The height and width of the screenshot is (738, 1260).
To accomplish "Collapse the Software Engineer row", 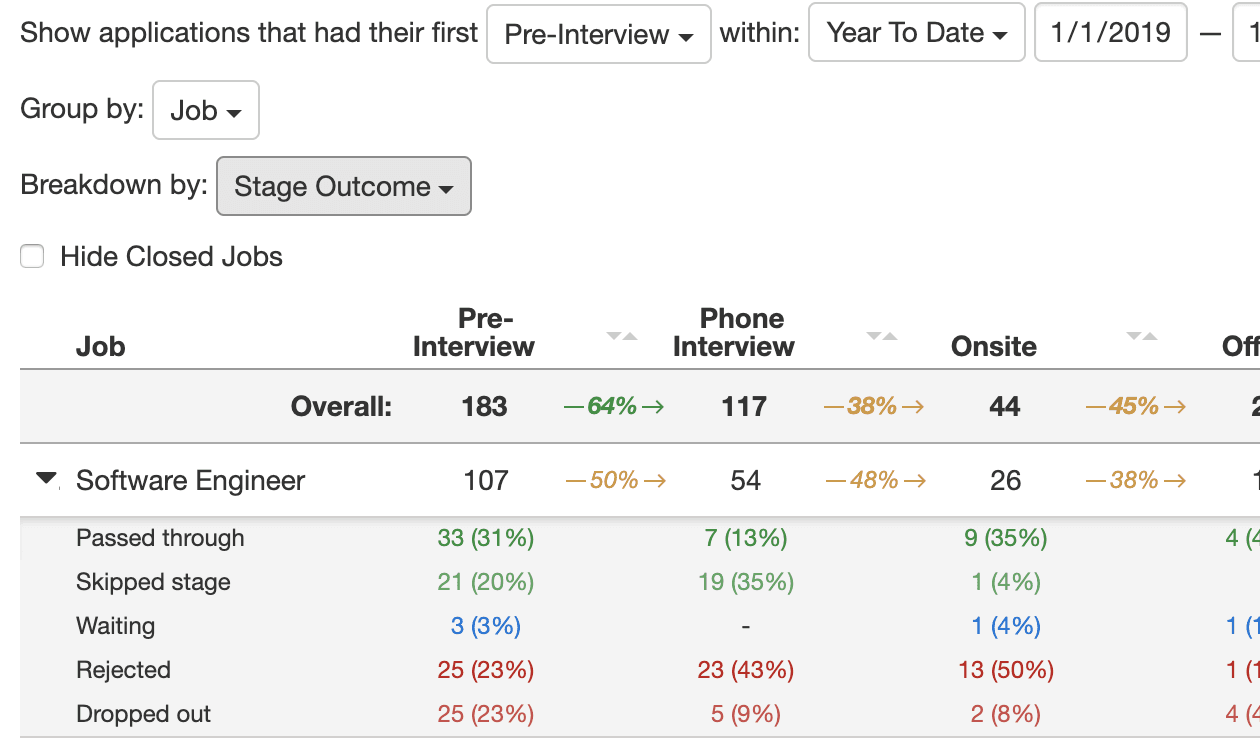I will 46,479.
